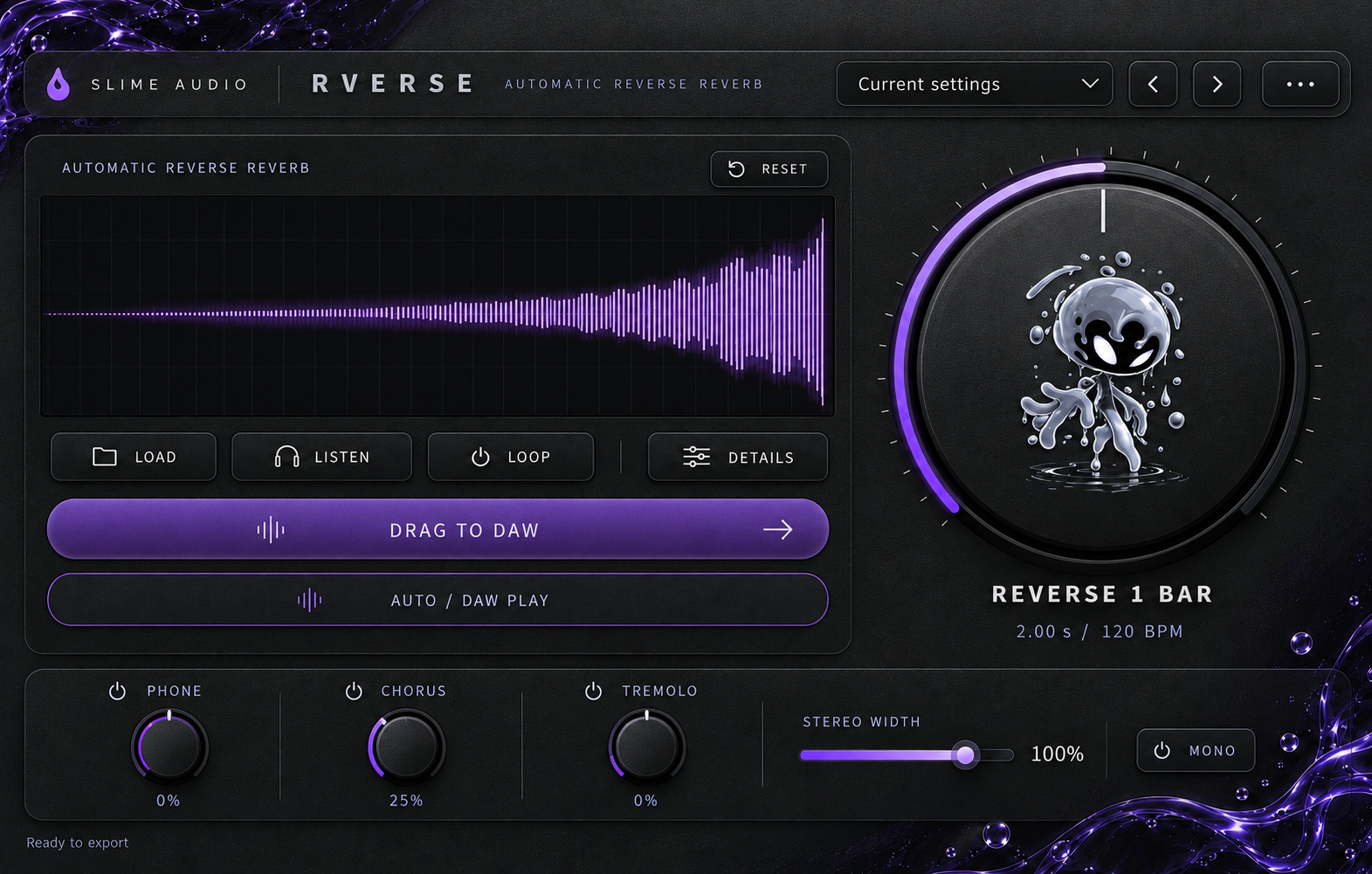Click the '25%' Chorus value

click(406, 801)
